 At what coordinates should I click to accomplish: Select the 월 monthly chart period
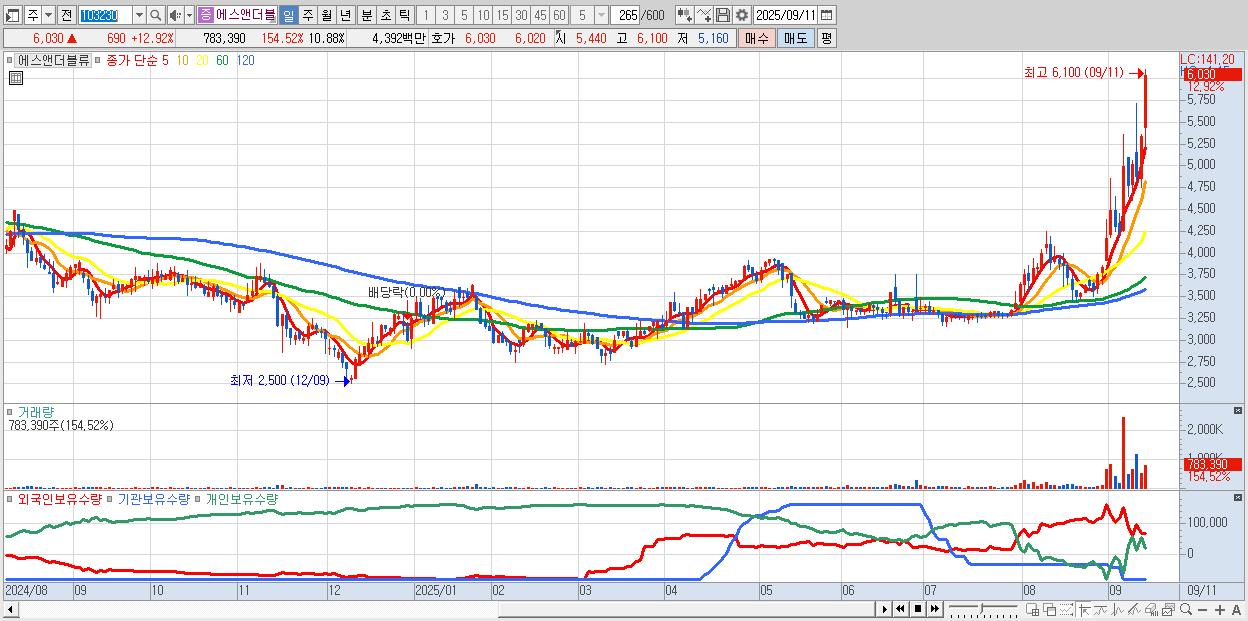[x=326, y=15]
